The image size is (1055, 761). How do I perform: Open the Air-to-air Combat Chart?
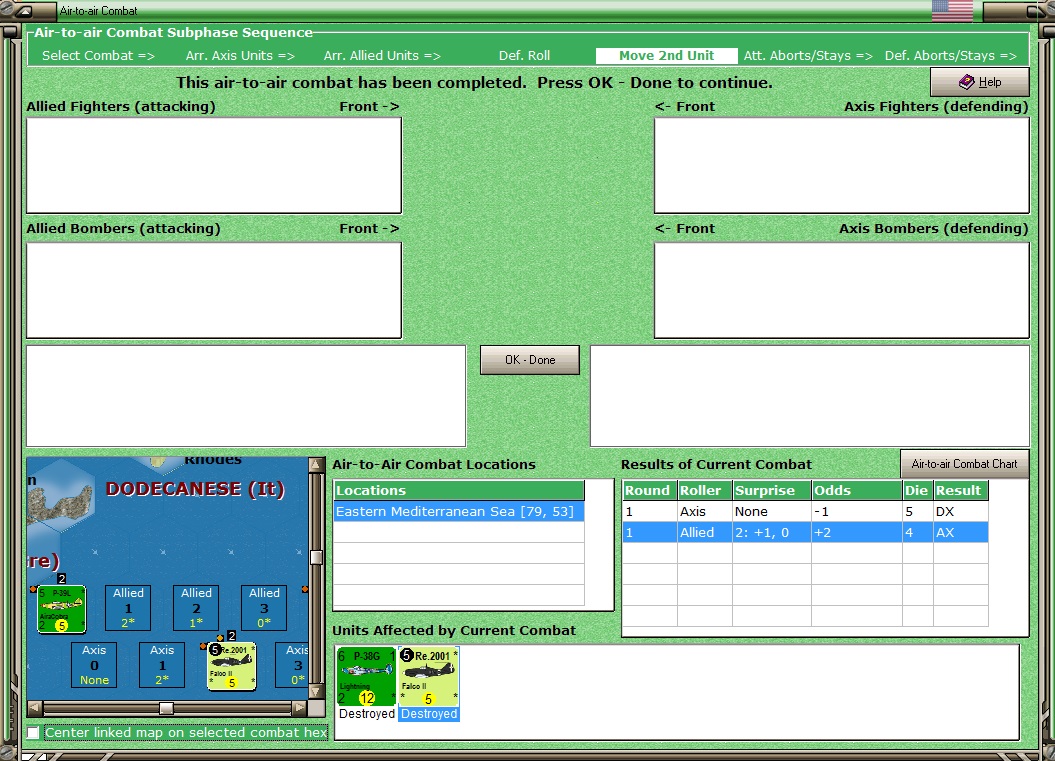tap(964, 464)
